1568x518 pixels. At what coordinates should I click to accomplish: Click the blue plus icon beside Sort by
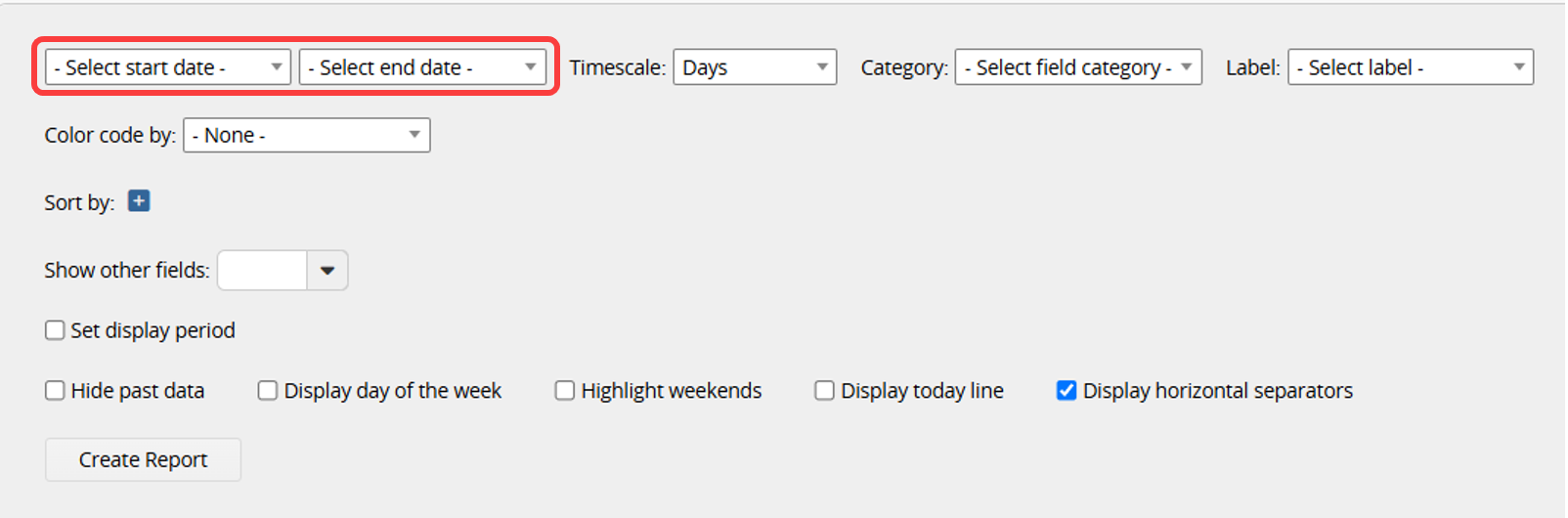(x=139, y=201)
